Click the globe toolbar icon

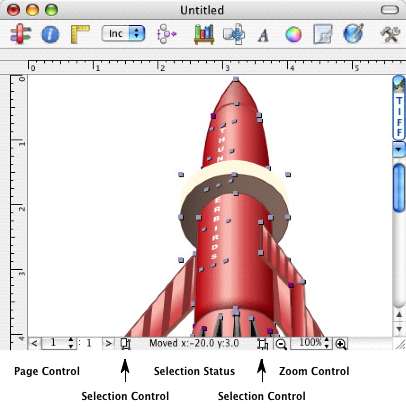point(353,34)
